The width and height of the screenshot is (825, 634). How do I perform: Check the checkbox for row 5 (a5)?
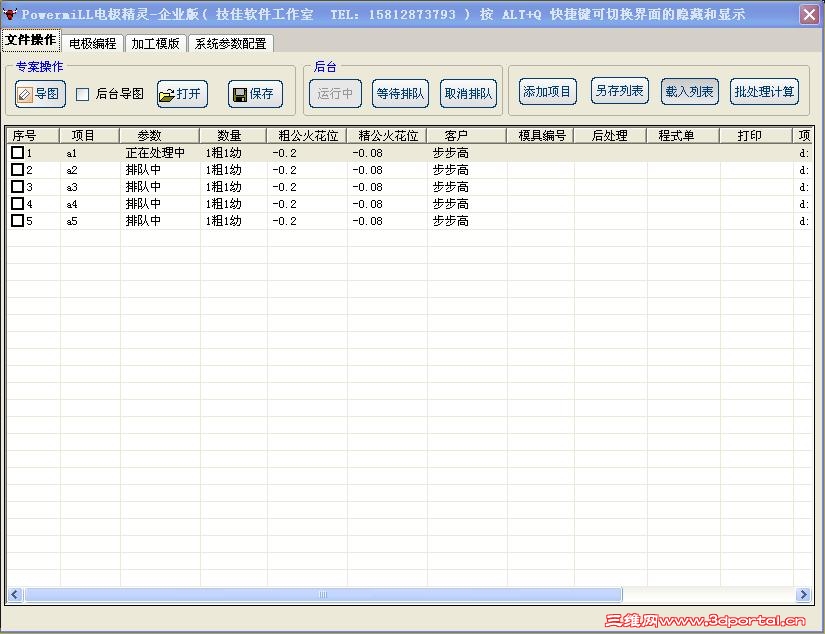(x=17, y=220)
